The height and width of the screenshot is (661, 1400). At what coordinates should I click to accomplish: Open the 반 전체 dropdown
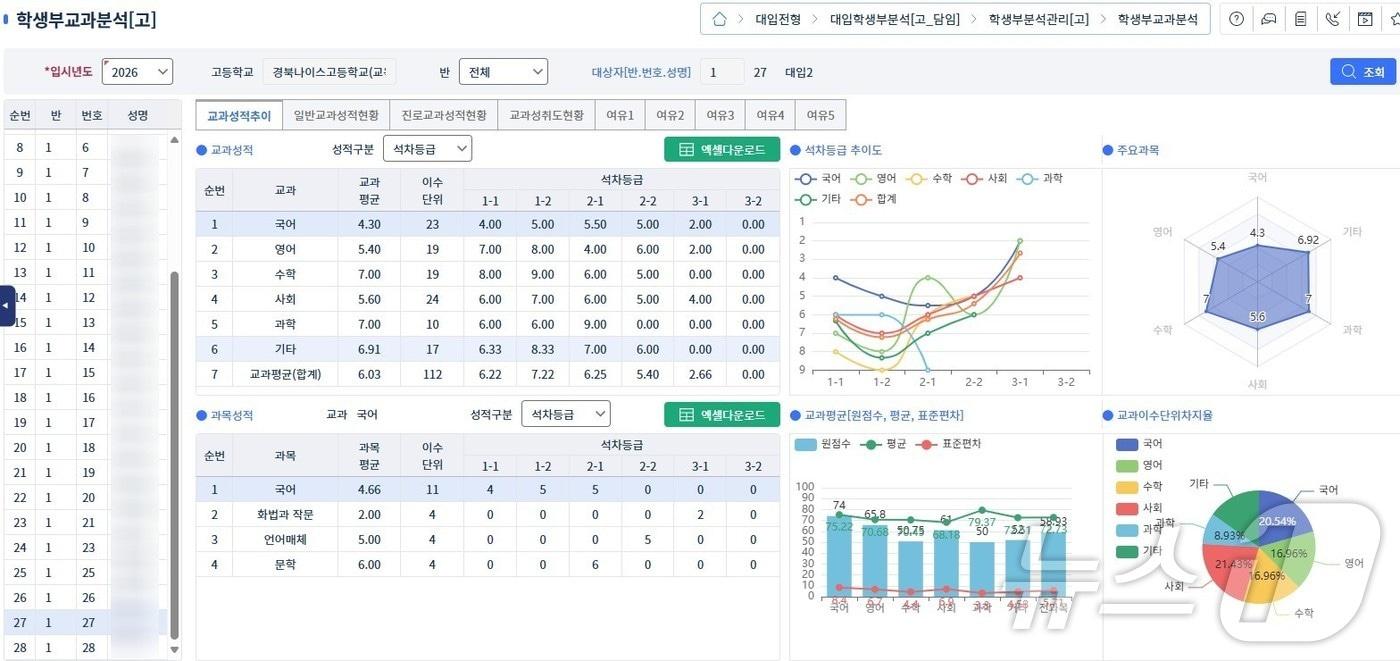[x=503, y=71]
